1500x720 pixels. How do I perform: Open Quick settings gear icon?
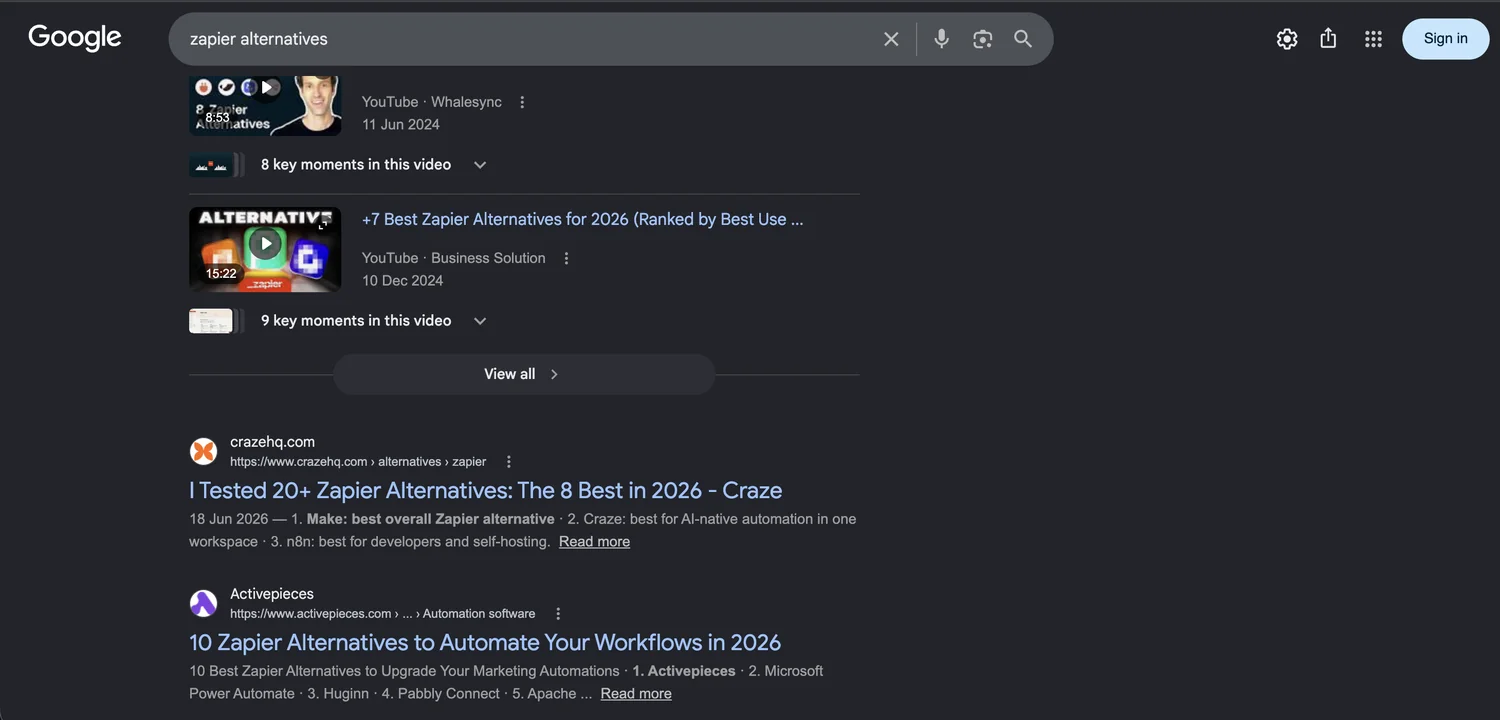1287,39
